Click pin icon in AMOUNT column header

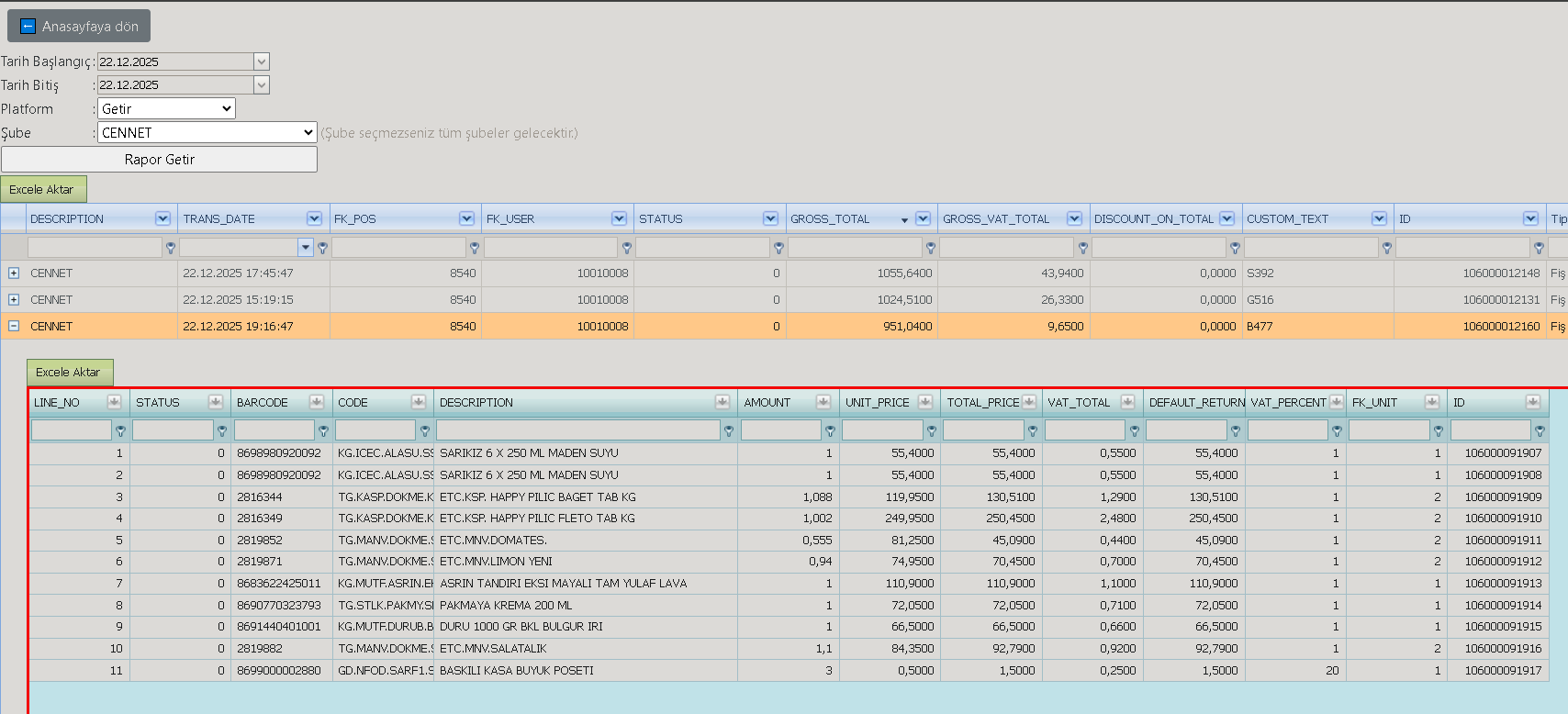(x=823, y=402)
